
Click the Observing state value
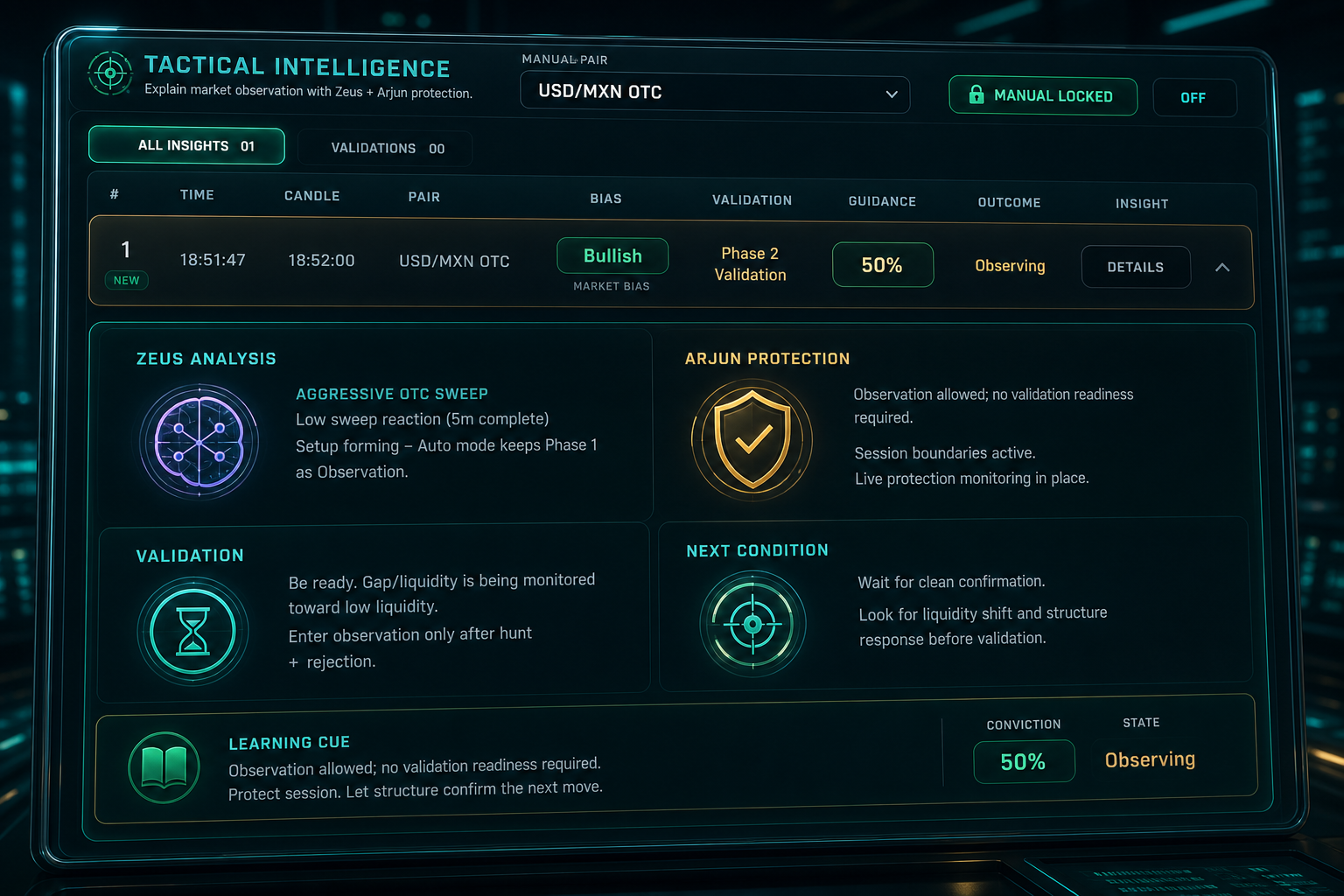(1150, 760)
